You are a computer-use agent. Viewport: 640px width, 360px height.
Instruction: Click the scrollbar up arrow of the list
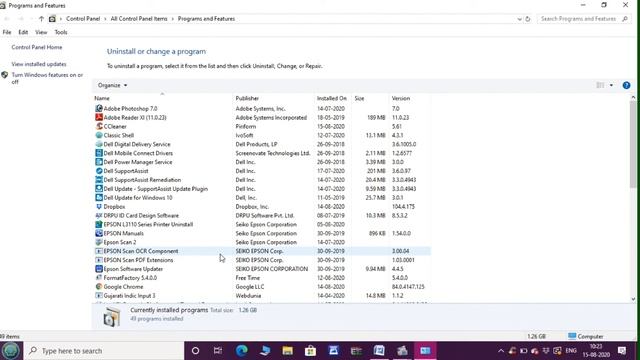coord(633,98)
